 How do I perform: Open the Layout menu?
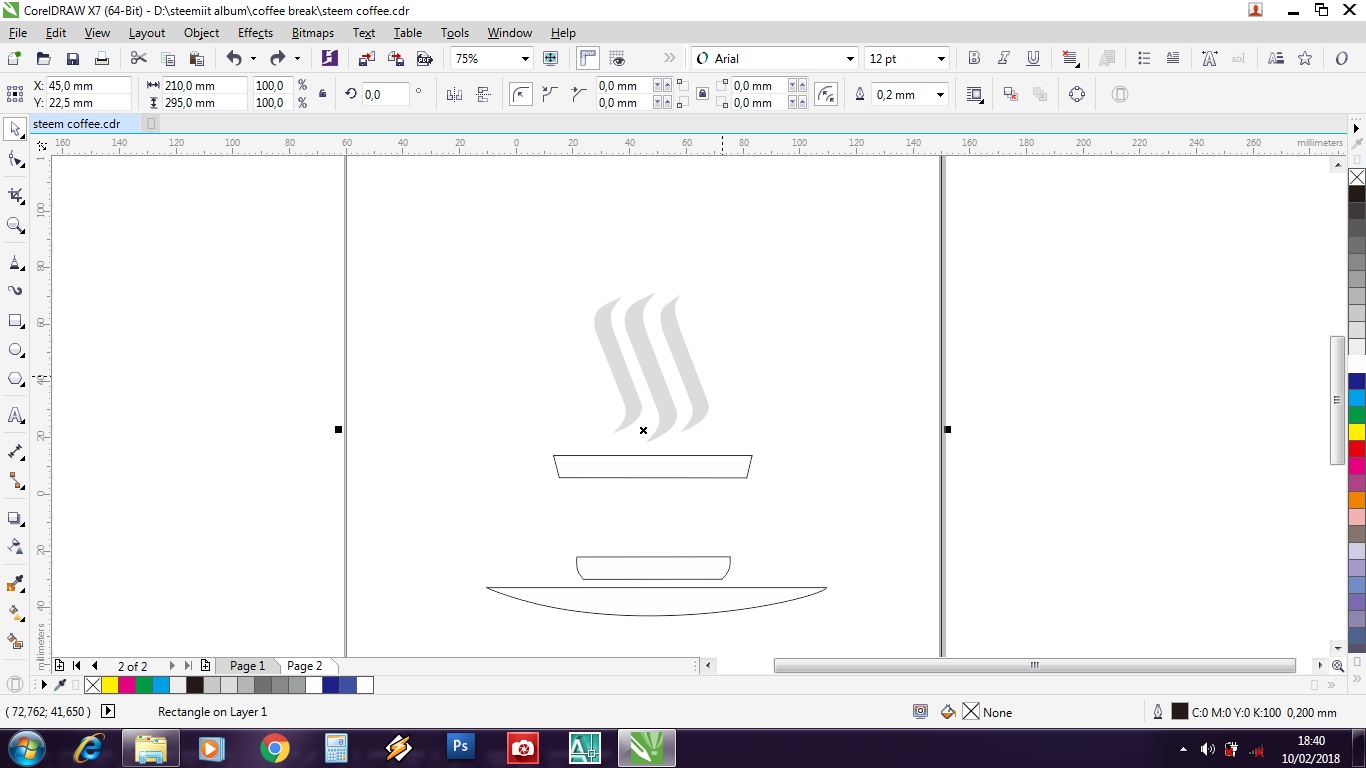click(147, 33)
